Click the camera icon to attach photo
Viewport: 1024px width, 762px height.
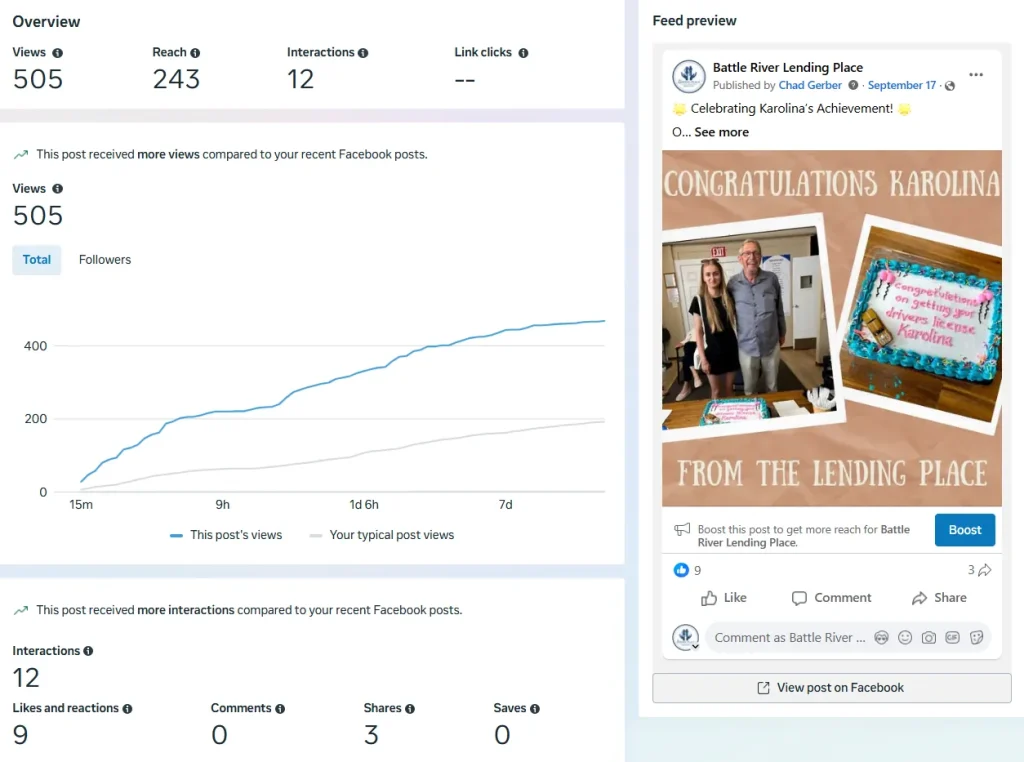tap(929, 638)
